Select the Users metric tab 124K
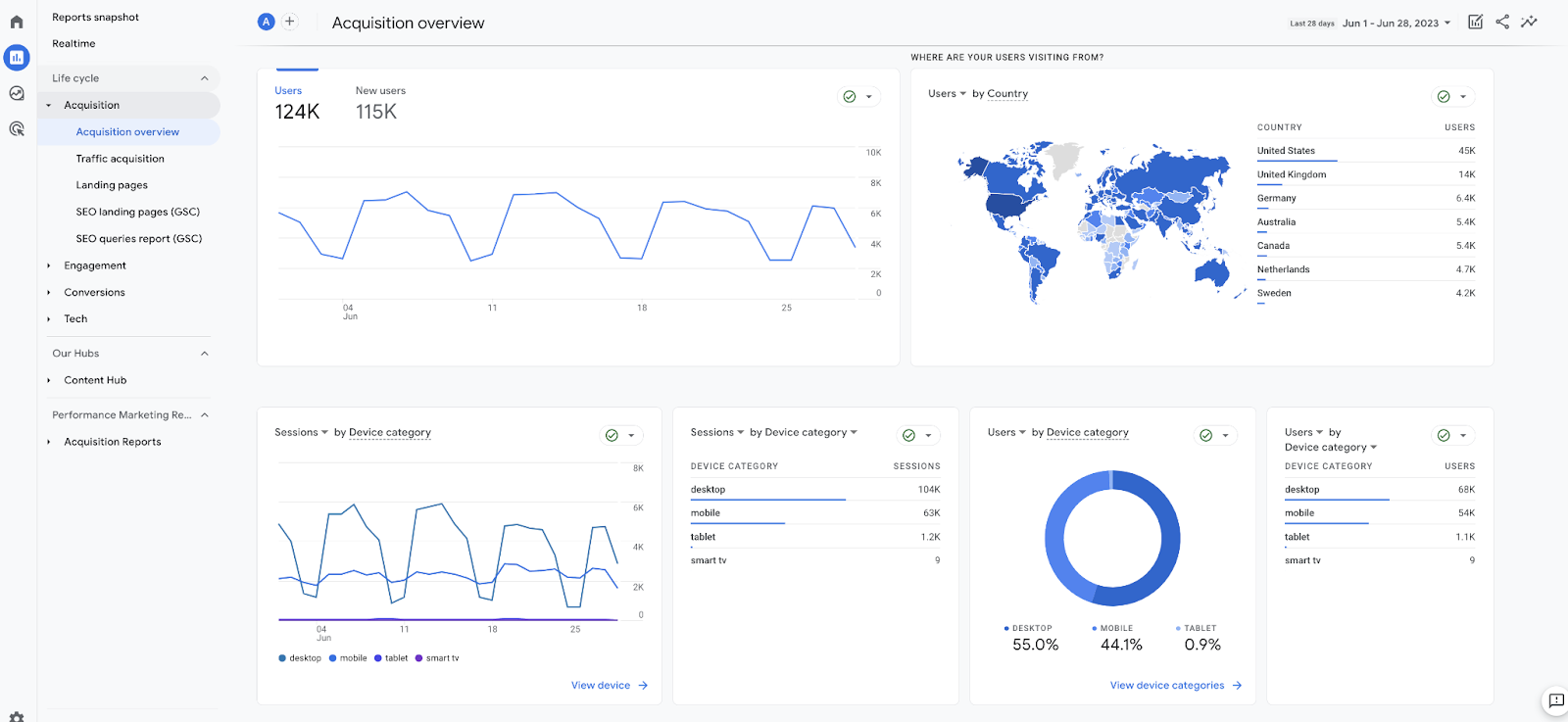This screenshot has width=1568, height=722. tap(297, 103)
